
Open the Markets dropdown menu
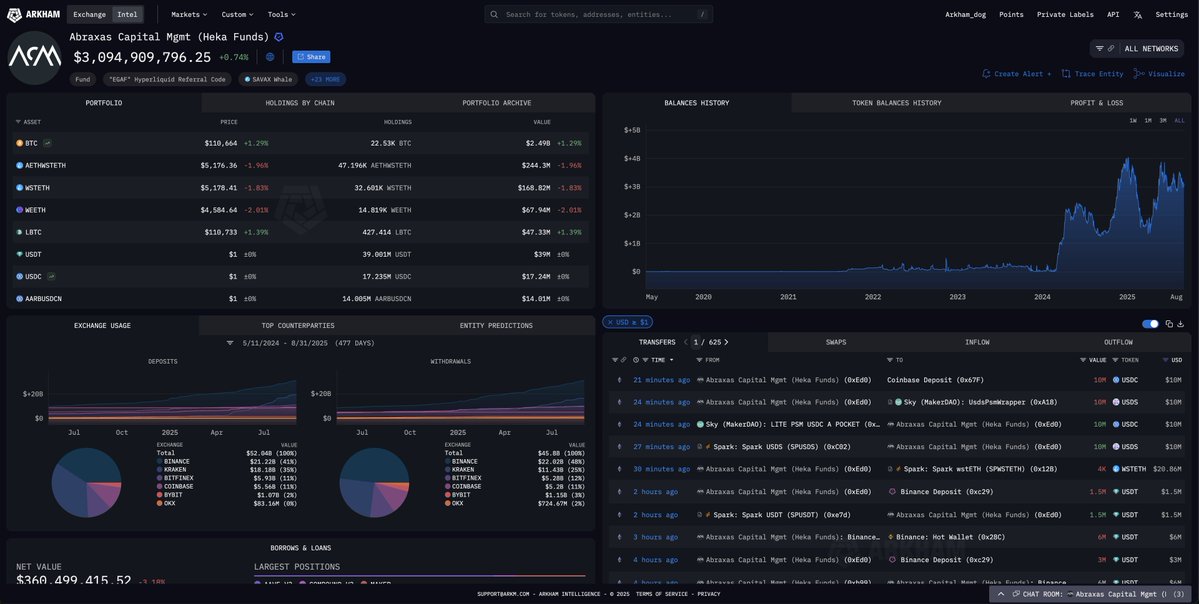click(x=190, y=15)
